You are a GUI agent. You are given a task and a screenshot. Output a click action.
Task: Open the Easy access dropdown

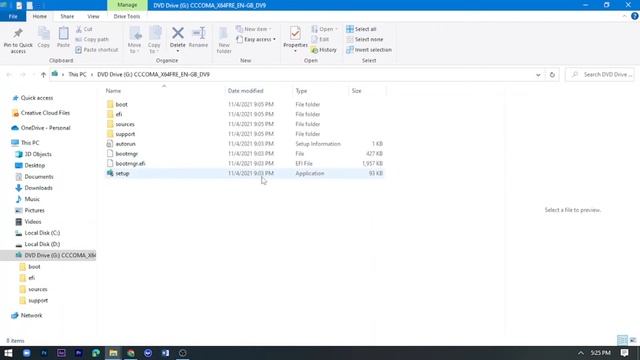pos(256,39)
